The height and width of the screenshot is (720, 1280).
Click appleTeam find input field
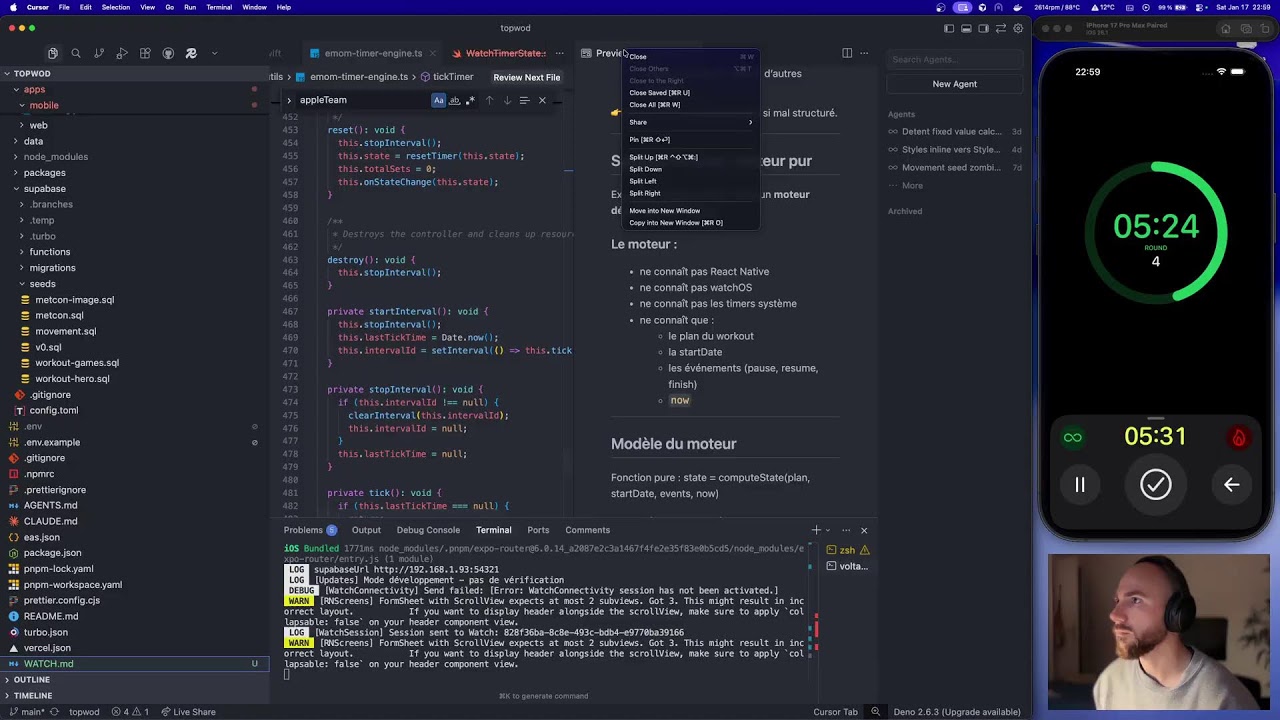tap(363, 100)
